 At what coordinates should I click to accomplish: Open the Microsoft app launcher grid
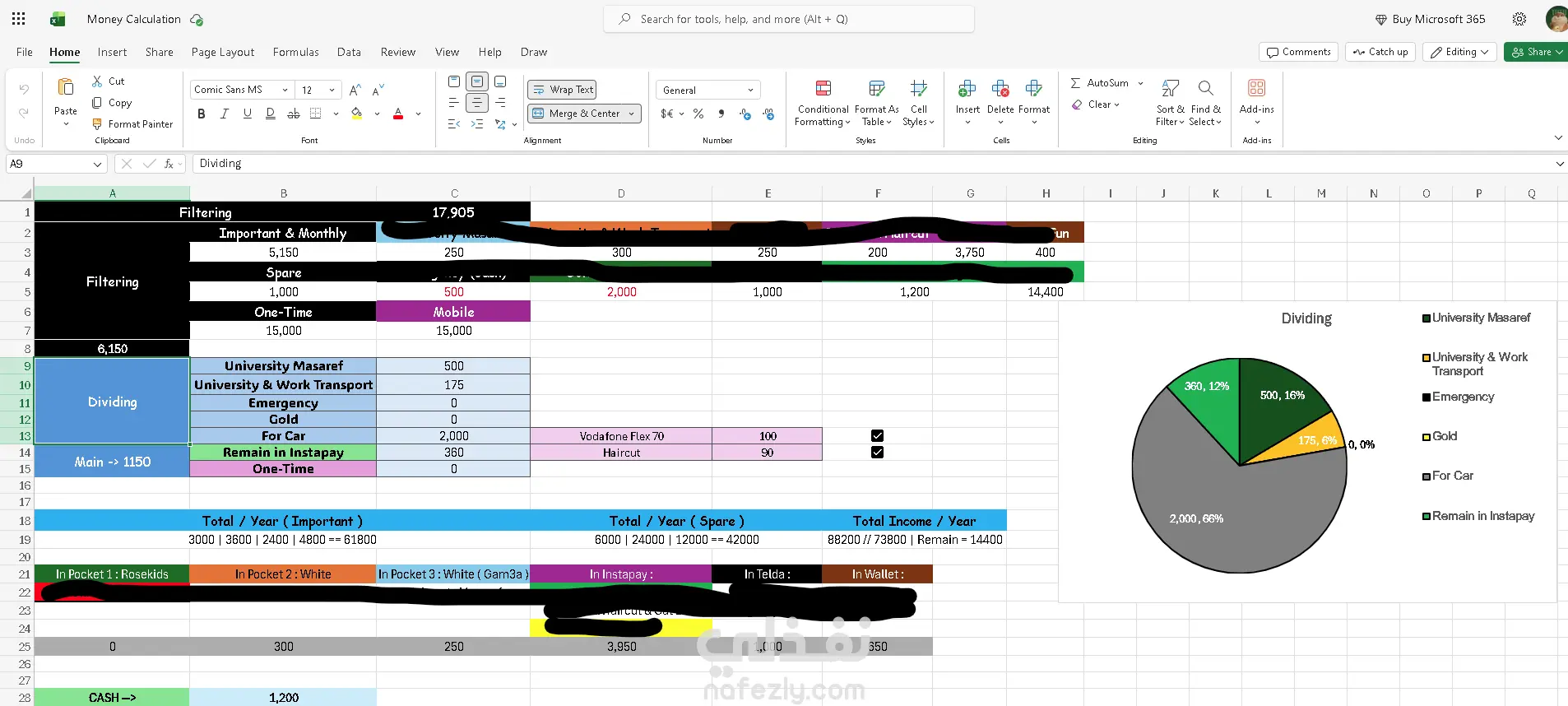coord(19,19)
